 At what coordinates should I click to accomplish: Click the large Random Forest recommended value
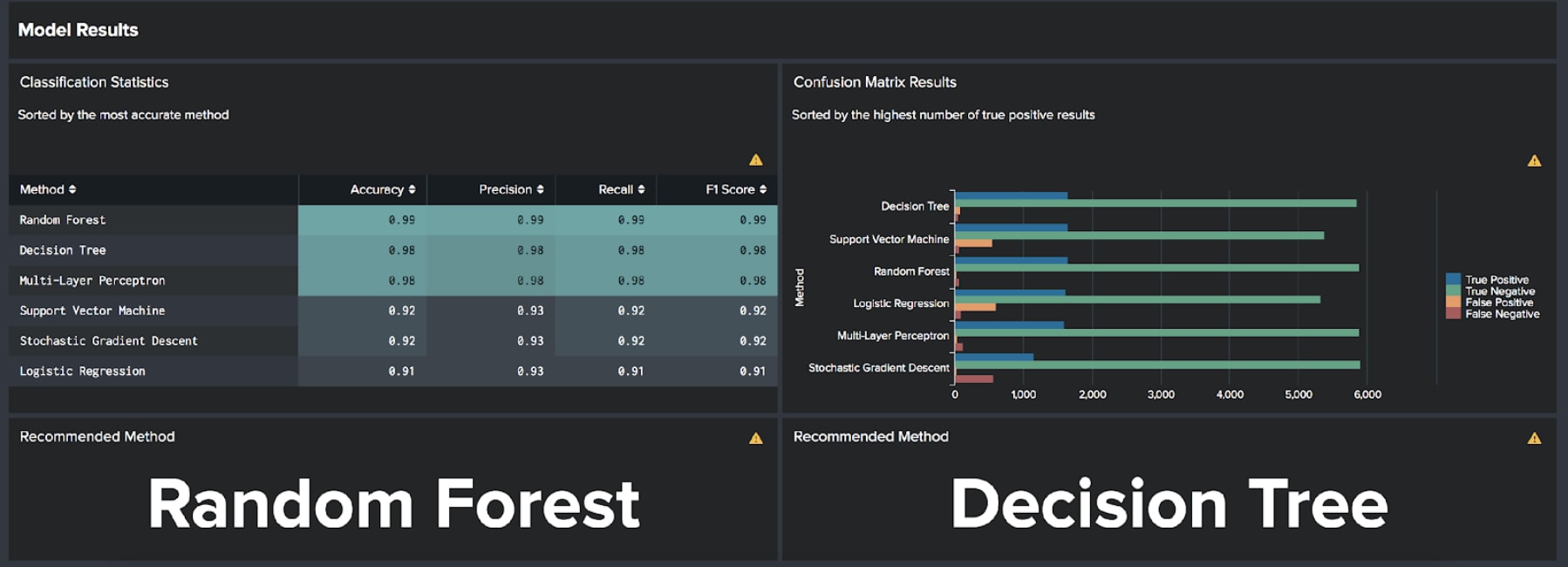click(394, 504)
